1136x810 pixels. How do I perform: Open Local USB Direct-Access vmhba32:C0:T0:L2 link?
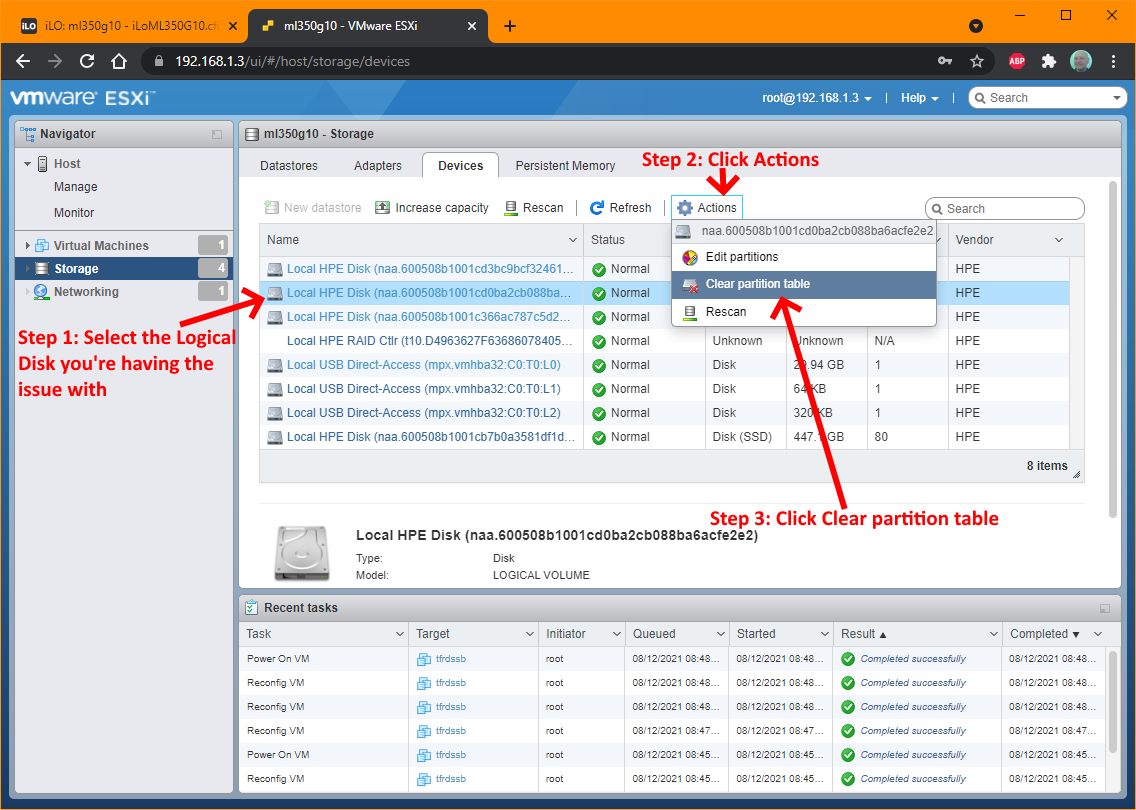click(424, 412)
